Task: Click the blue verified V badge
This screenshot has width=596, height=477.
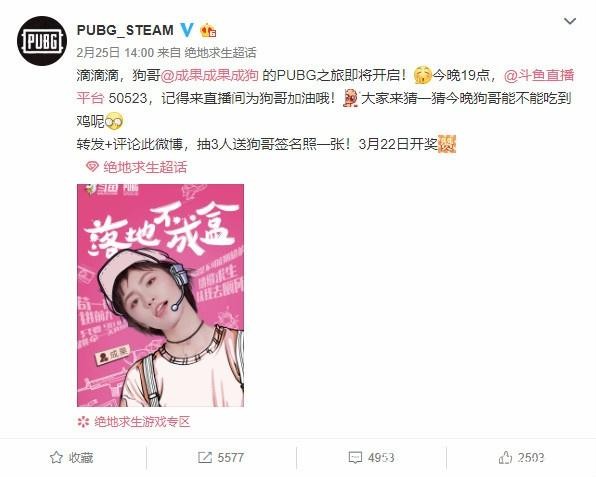Action: (x=187, y=29)
